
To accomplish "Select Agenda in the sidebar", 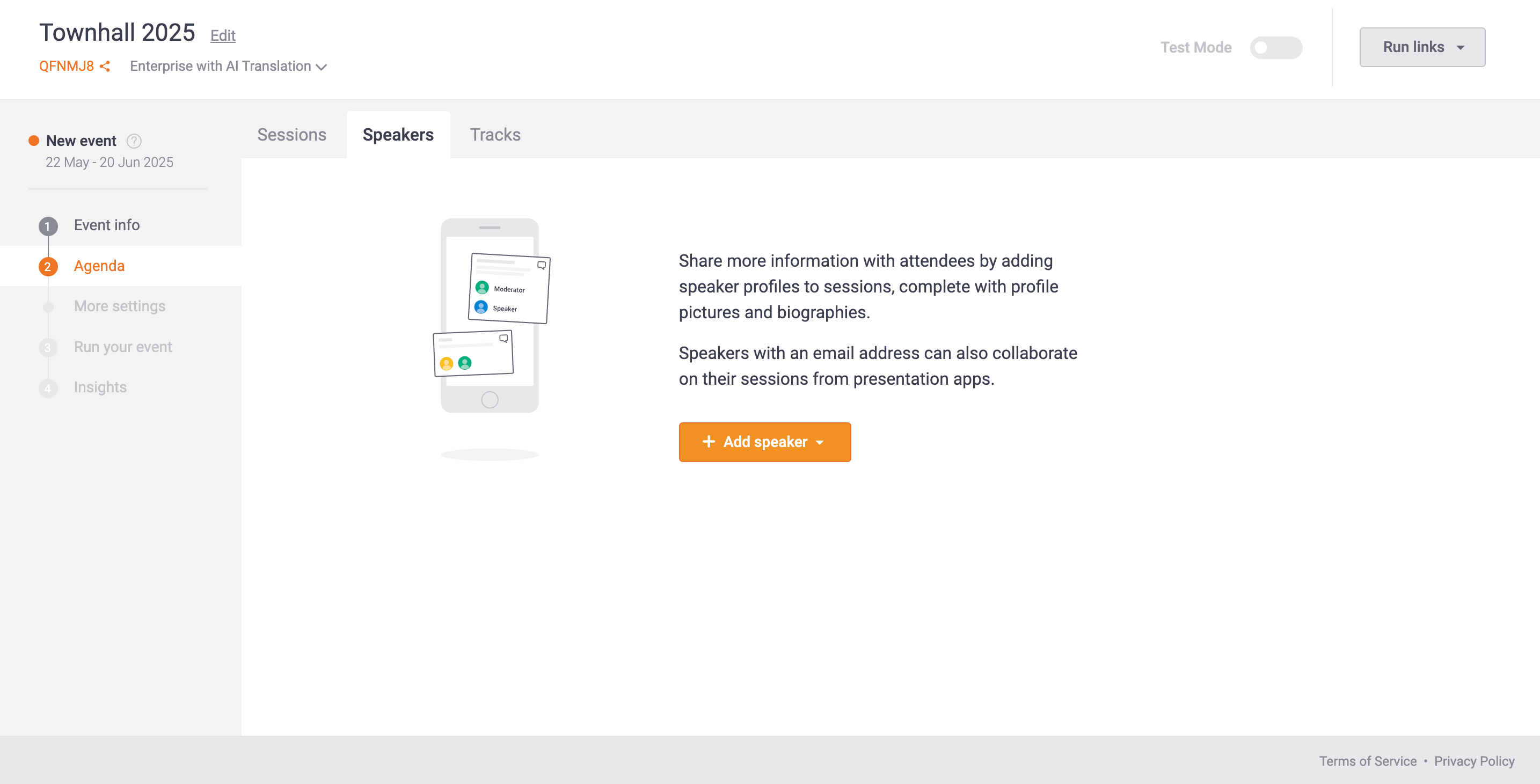I will (99, 266).
